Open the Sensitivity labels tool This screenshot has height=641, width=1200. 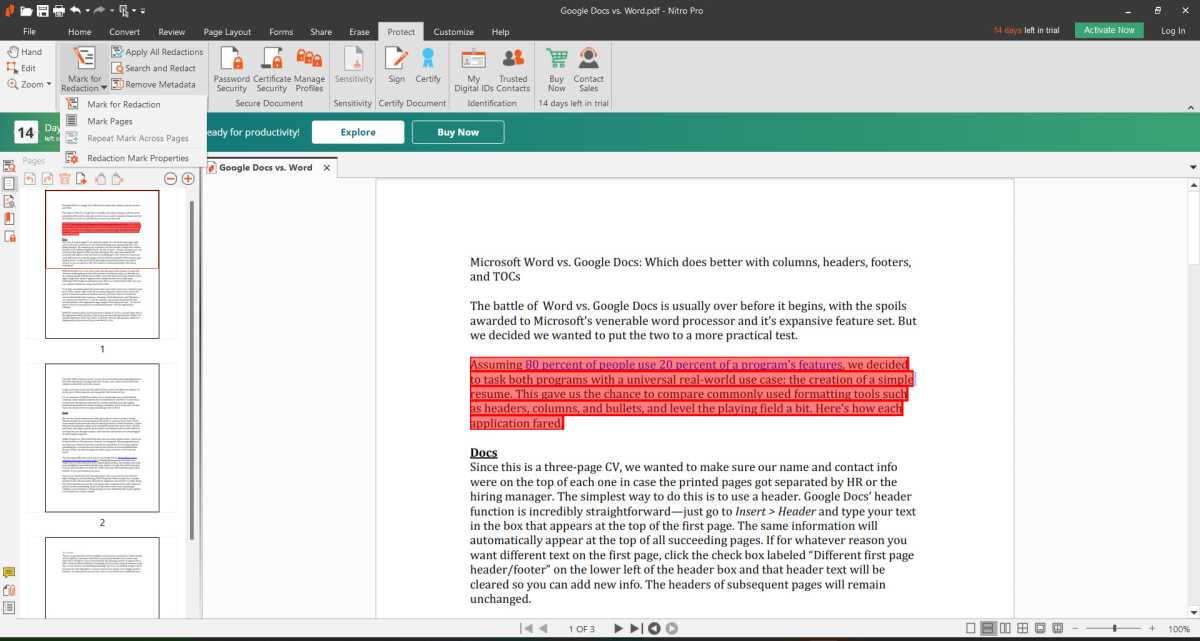tap(353, 66)
